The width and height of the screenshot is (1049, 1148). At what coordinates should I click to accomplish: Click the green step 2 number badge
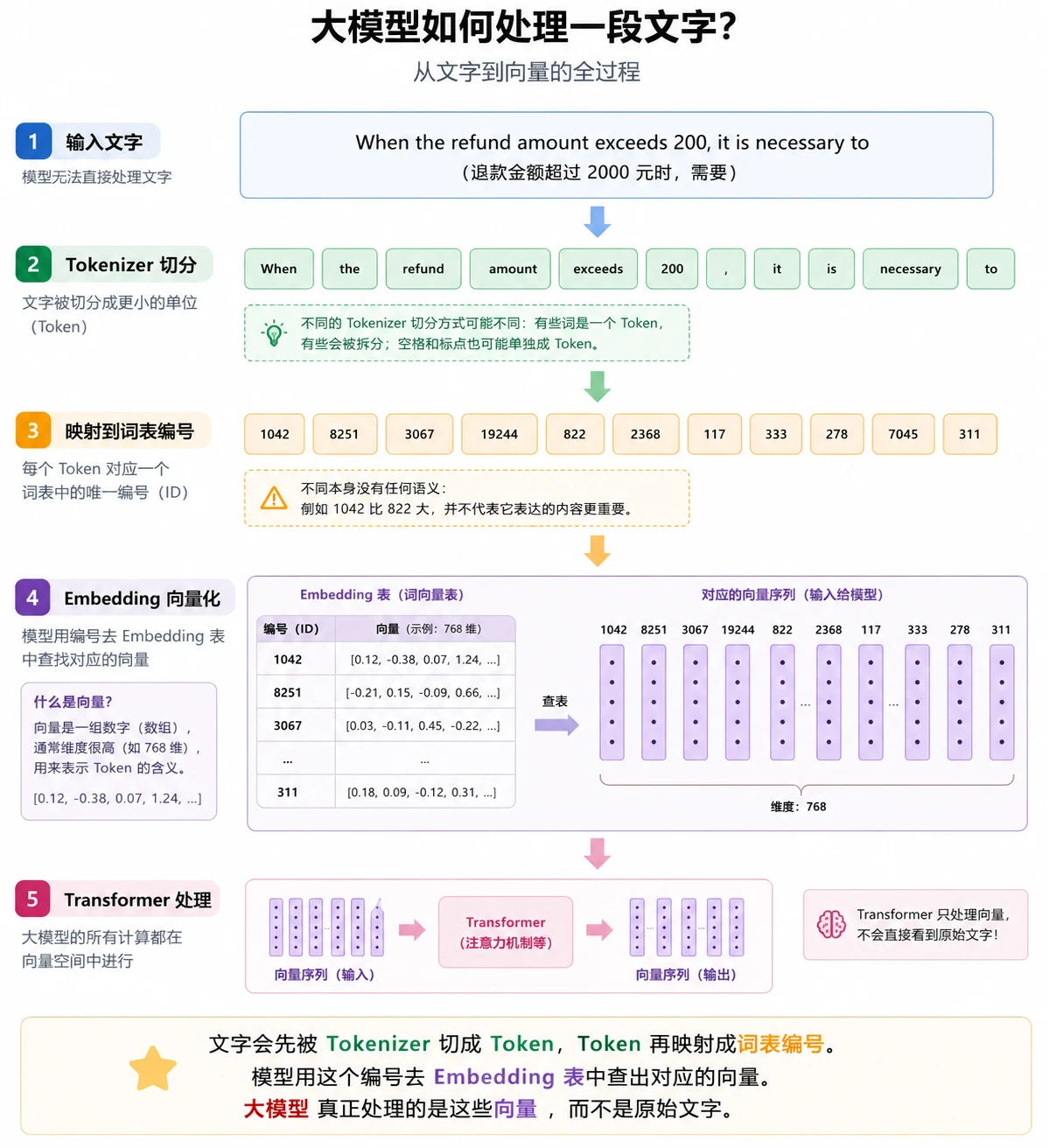33,264
